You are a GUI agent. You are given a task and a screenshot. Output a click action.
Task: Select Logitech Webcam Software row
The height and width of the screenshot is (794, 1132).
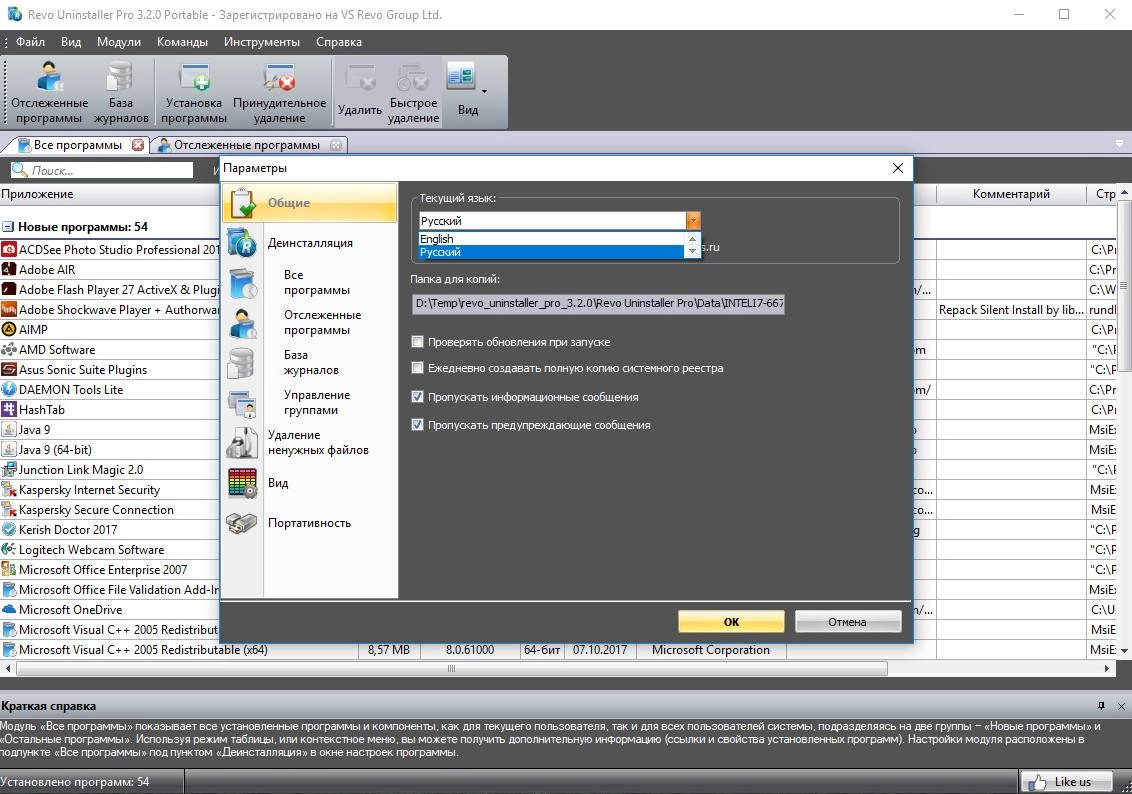[x=110, y=550]
